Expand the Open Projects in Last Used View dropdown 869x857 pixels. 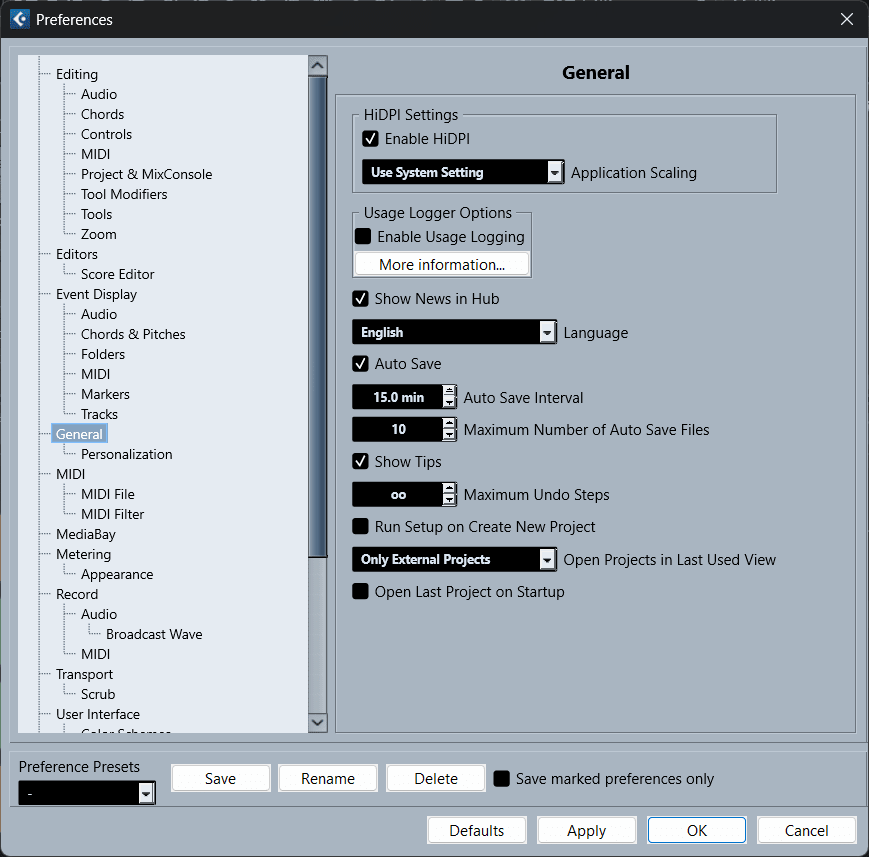547,560
